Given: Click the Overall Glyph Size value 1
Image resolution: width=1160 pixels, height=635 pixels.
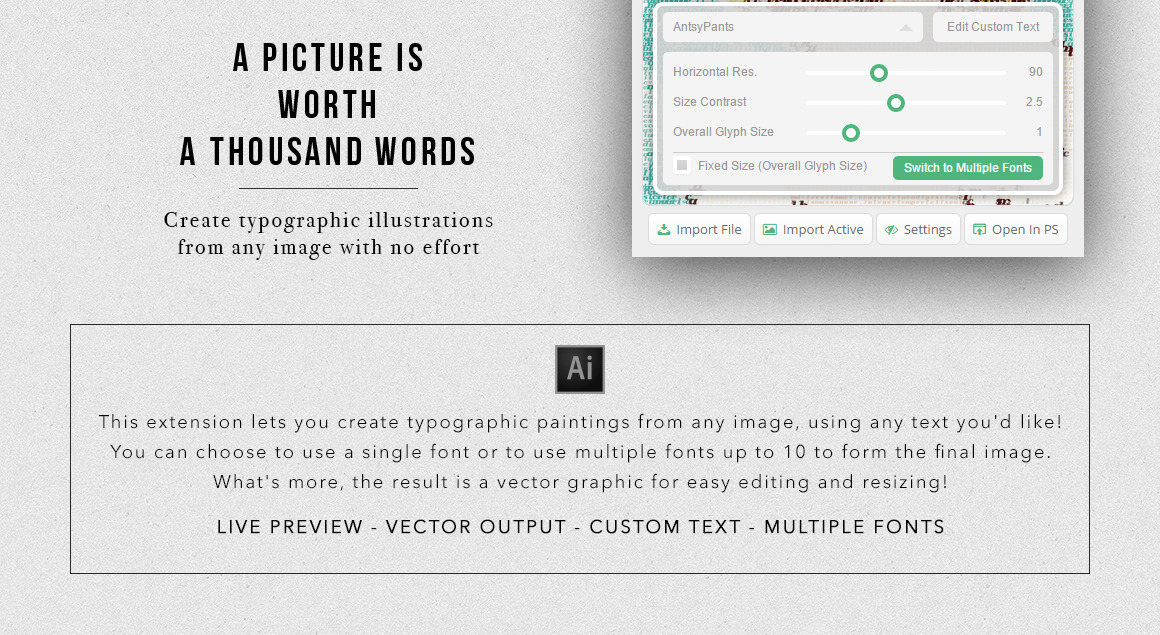Looking at the screenshot, I should tap(1039, 132).
